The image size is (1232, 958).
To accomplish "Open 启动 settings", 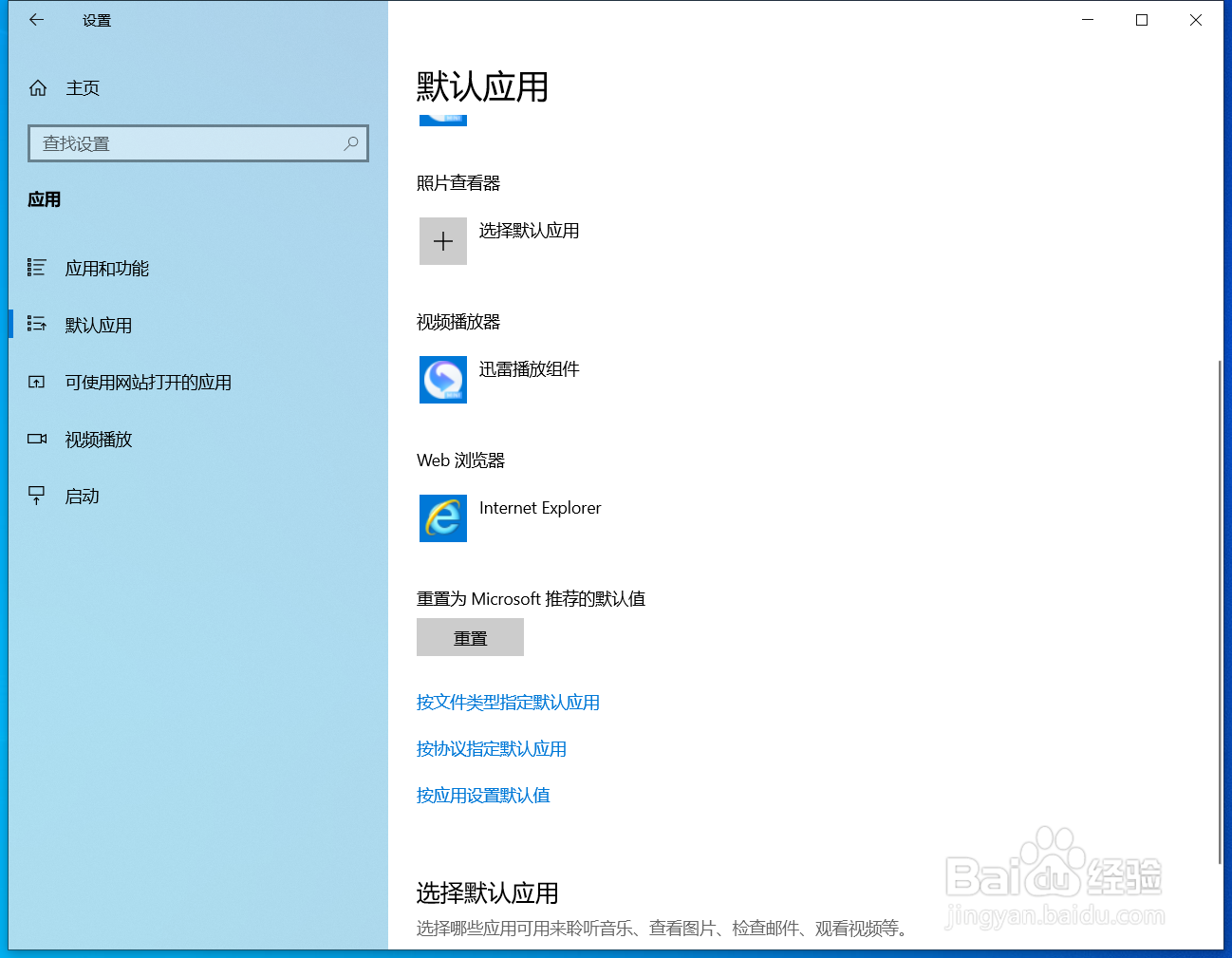I will [82, 495].
